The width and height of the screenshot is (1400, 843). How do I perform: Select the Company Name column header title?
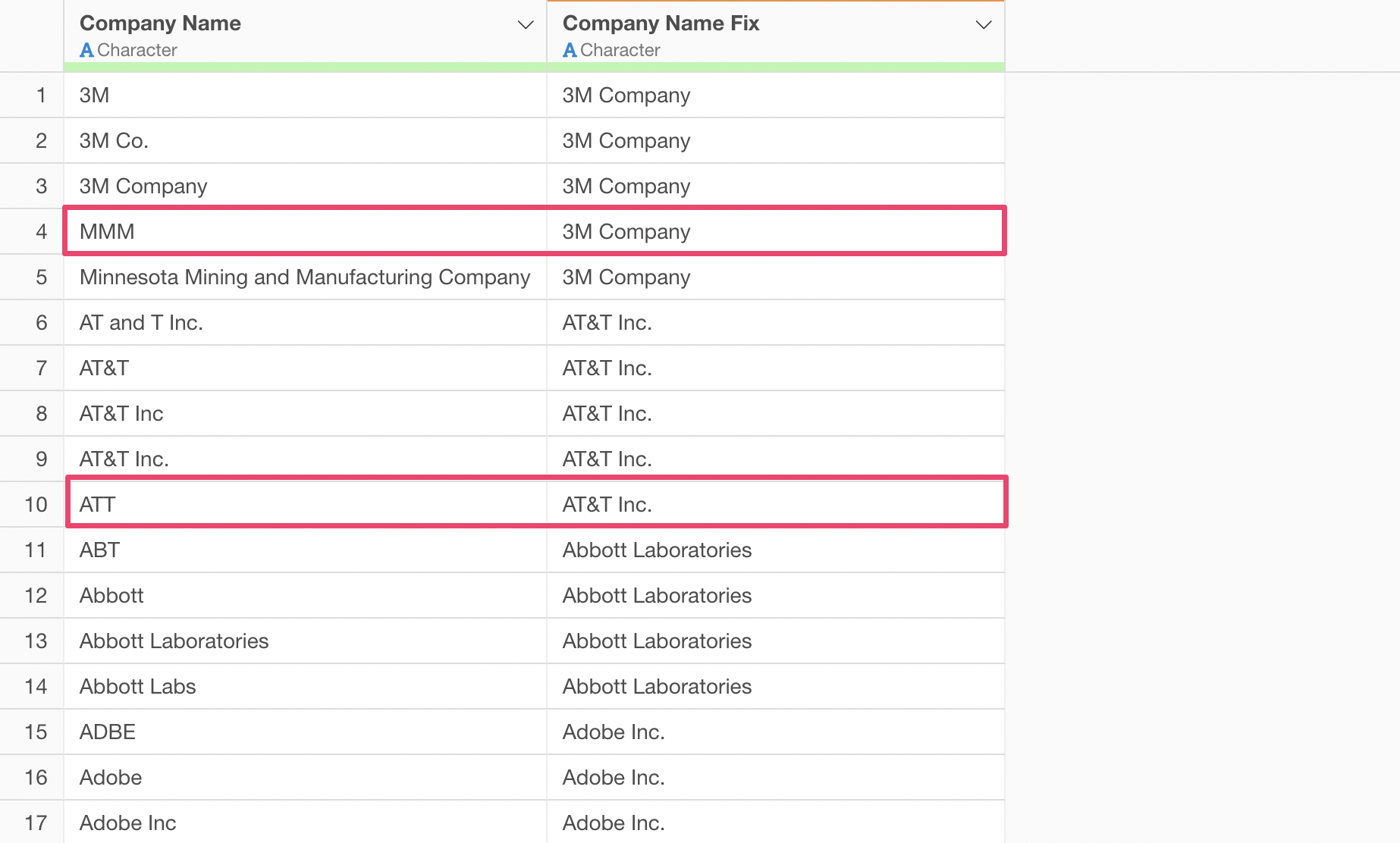tap(160, 24)
